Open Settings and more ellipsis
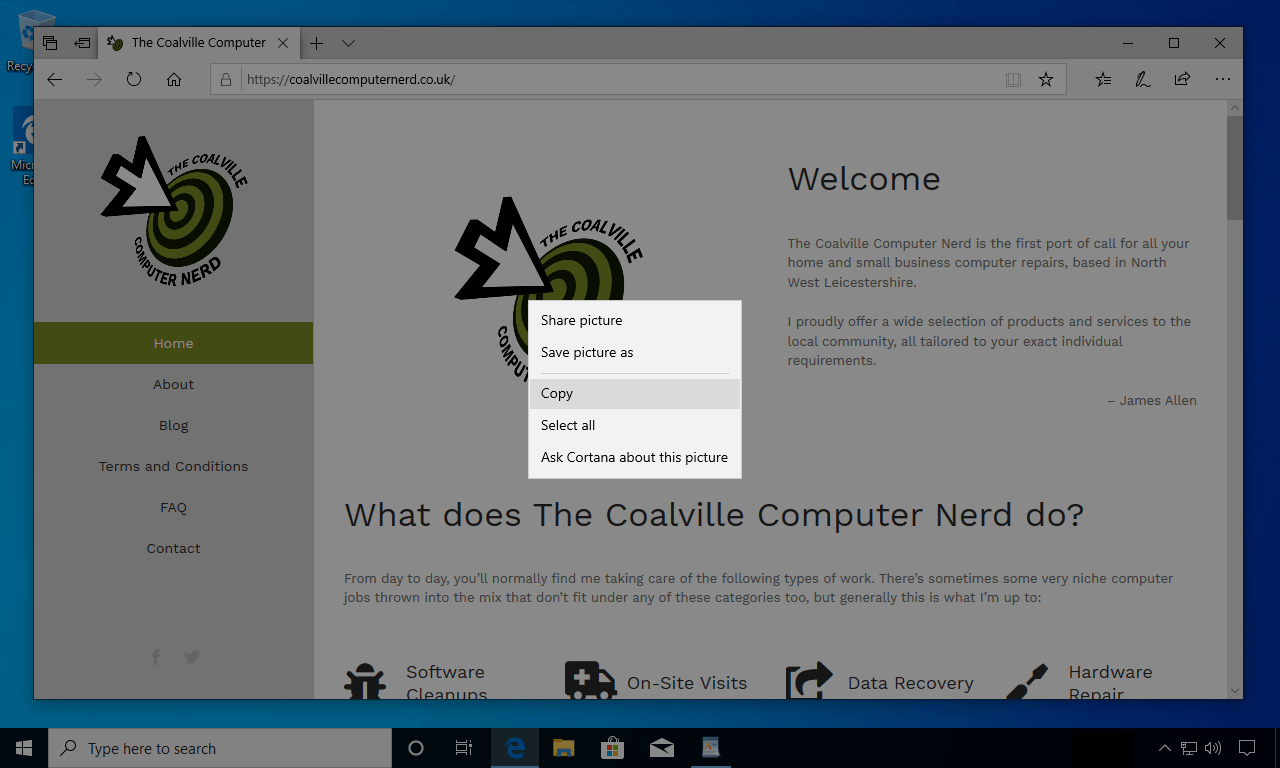The image size is (1280, 768). tap(1222, 79)
